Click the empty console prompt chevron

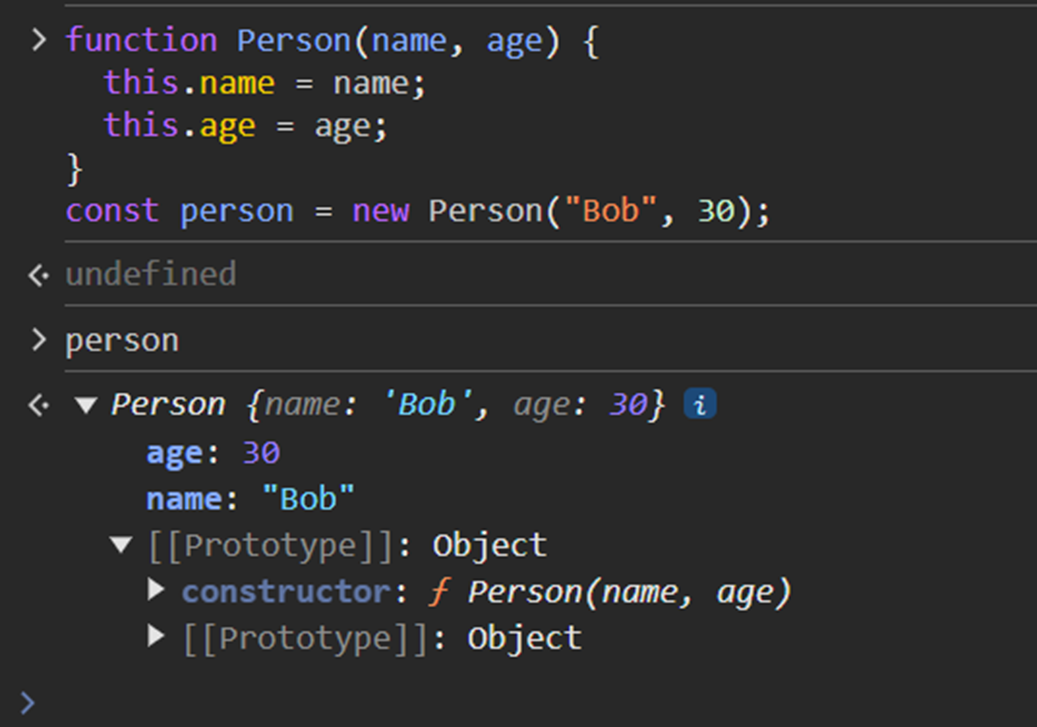(x=28, y=702)
